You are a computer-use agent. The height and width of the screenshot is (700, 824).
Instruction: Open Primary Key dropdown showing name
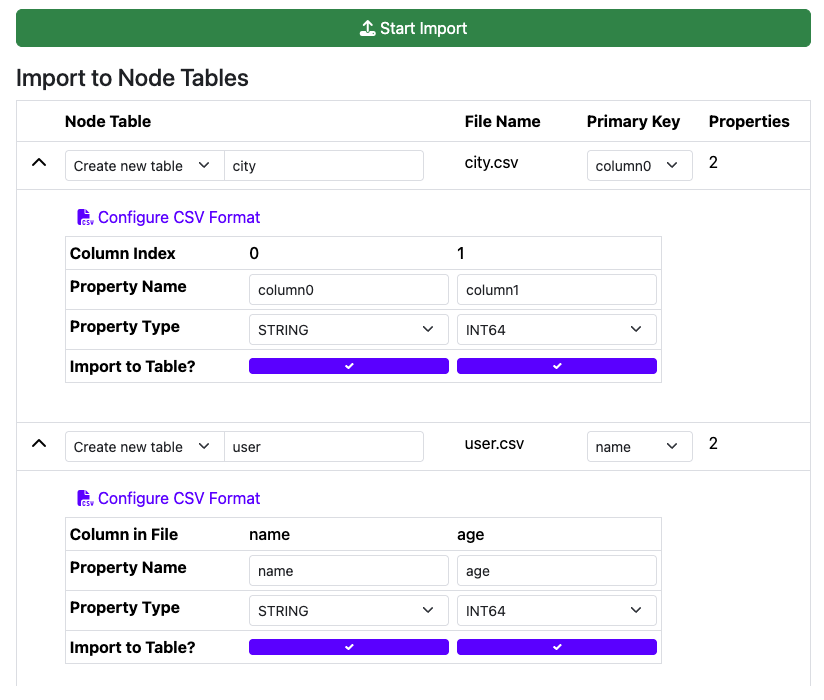(x=639, y=447)
